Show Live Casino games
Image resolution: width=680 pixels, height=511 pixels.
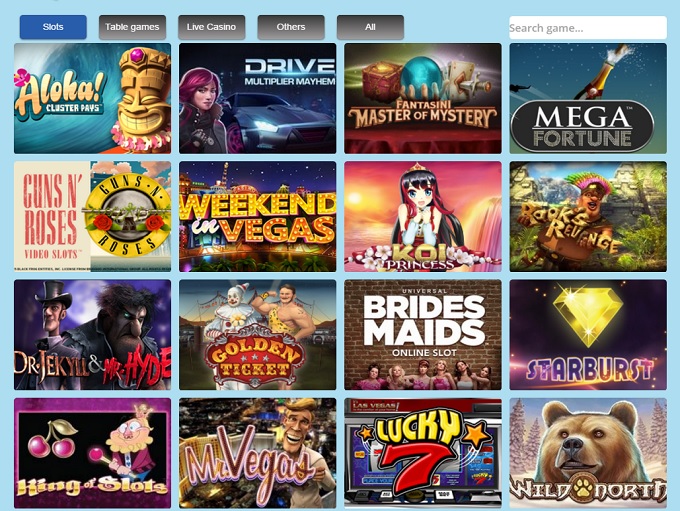point(212,27)
